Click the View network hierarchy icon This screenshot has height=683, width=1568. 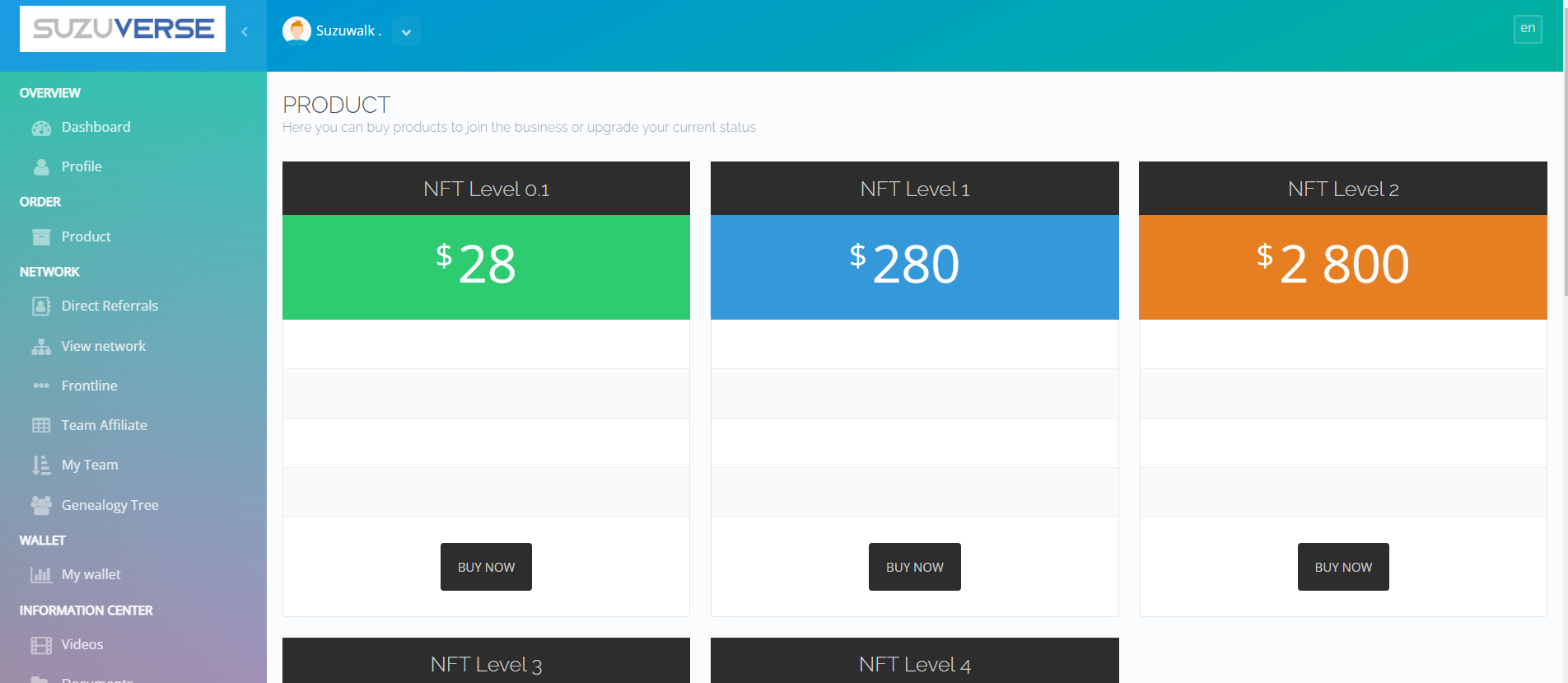[41, 347]
